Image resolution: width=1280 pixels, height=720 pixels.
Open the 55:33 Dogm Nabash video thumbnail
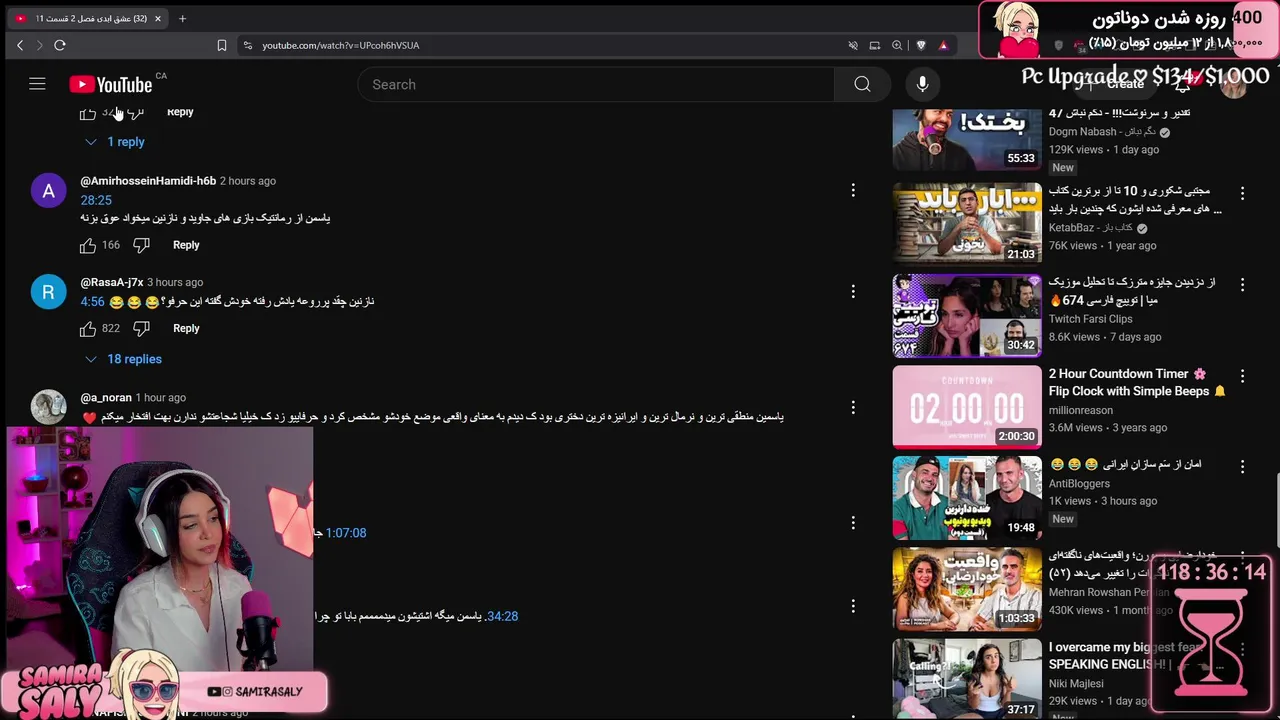coord(967,138)
